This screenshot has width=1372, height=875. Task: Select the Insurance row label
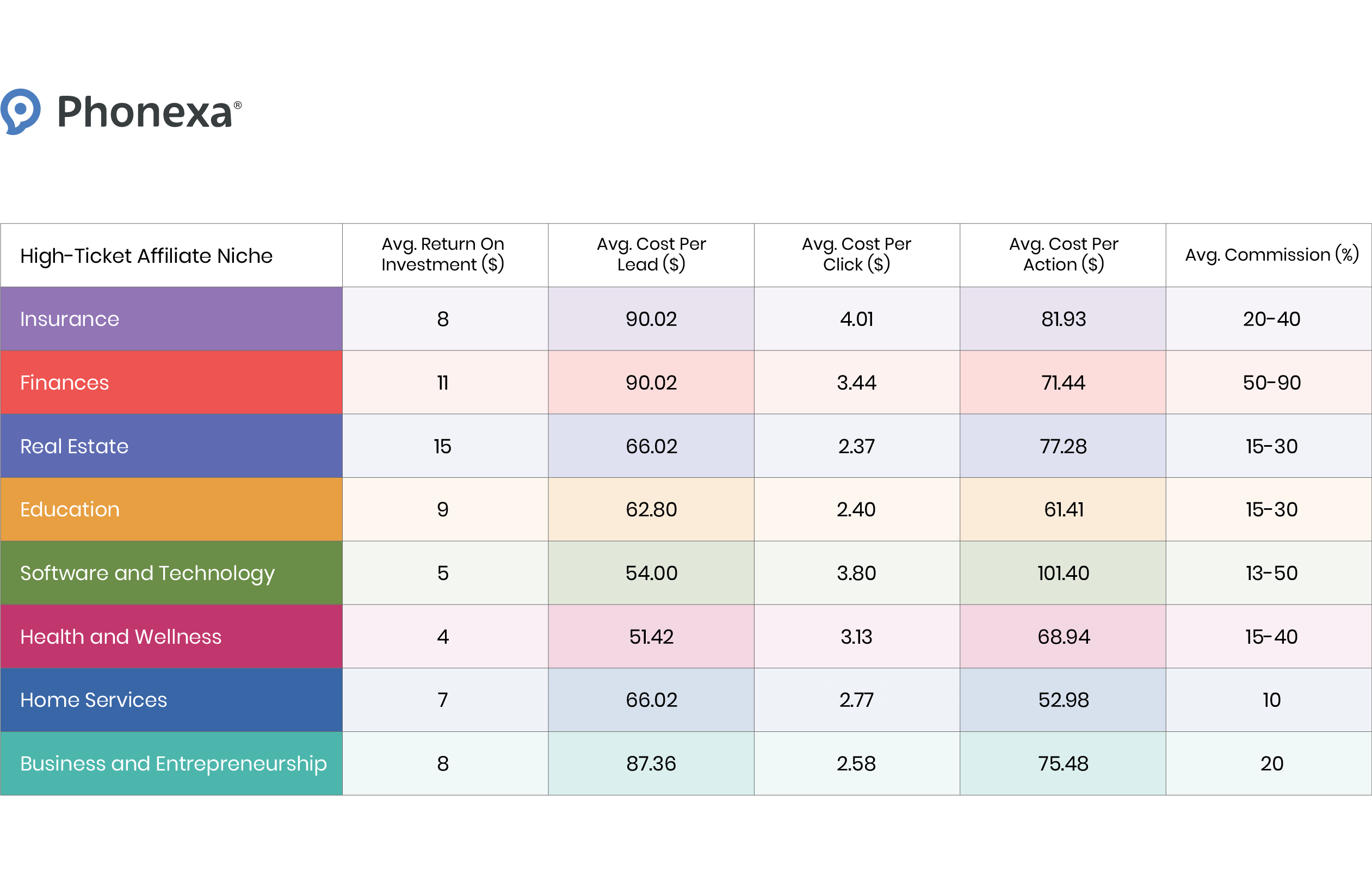pos(69,319)
